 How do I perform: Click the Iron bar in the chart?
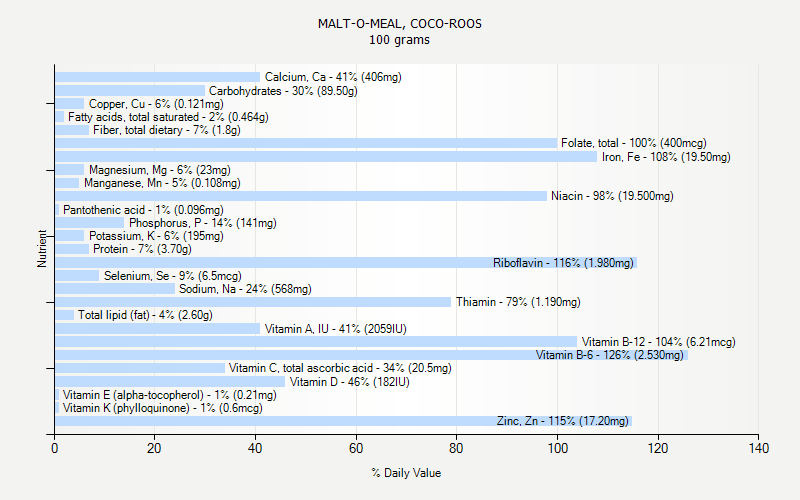pyautogui.click(x=326, y=157)
